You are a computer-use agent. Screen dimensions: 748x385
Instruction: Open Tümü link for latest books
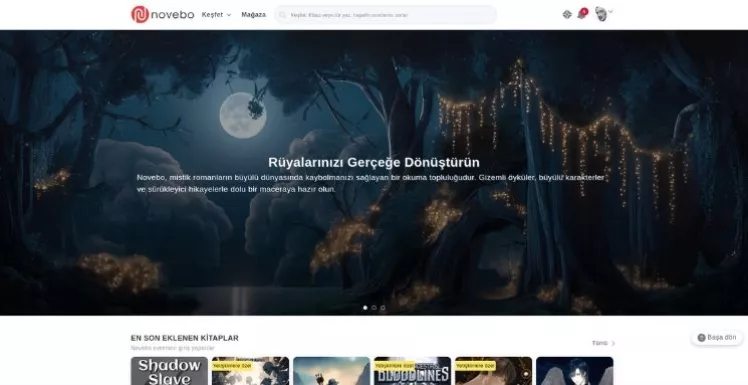(603, 343)
